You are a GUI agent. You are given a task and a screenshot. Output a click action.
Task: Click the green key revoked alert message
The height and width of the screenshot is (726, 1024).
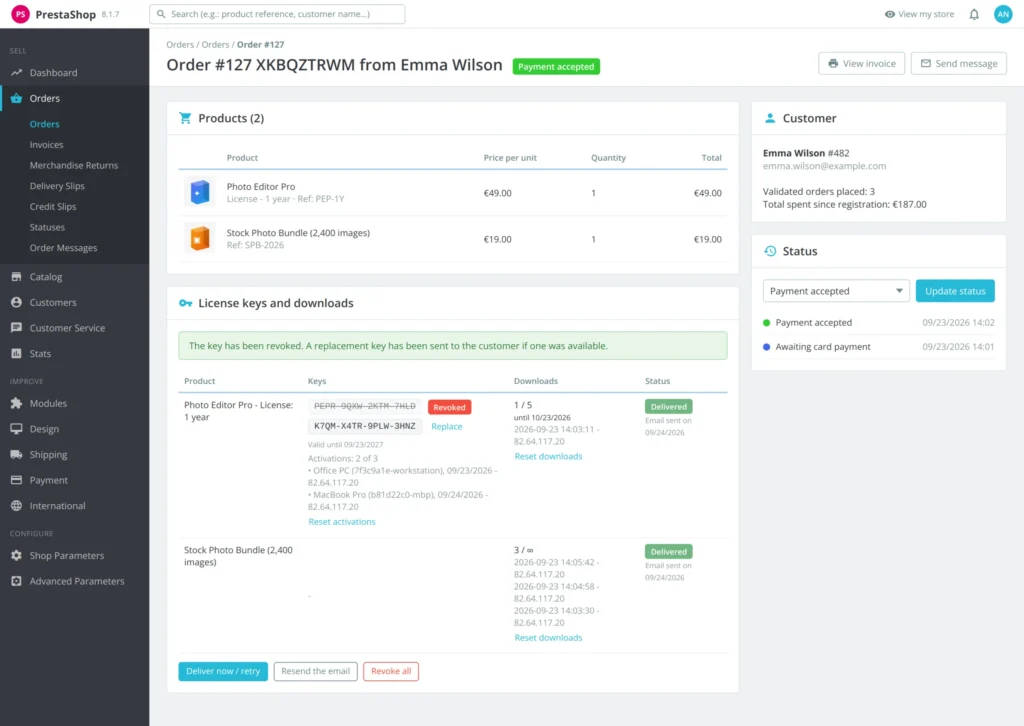pyautogui.click(x=453, y=346)
